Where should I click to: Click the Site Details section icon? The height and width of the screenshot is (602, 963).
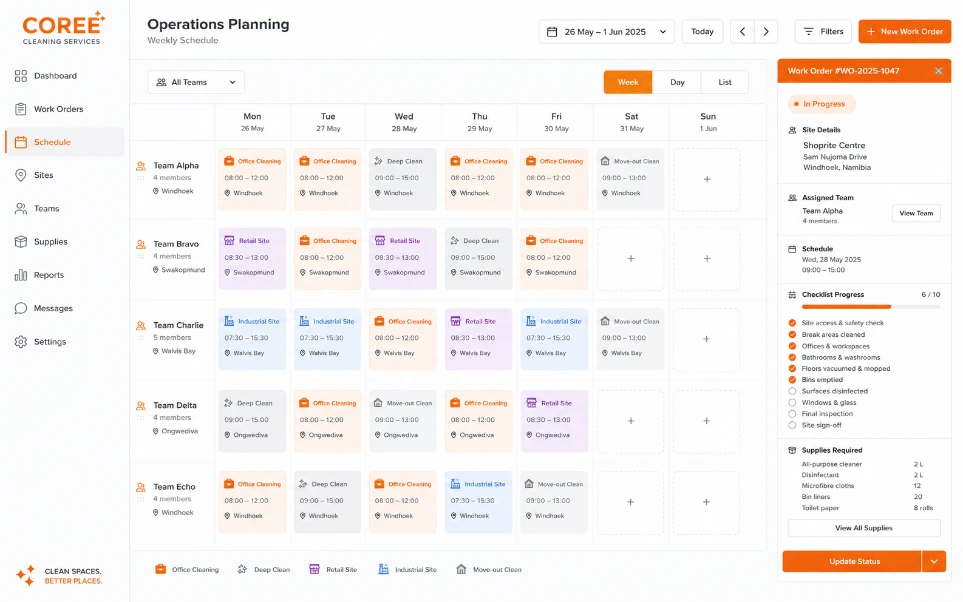coord(792,130)
